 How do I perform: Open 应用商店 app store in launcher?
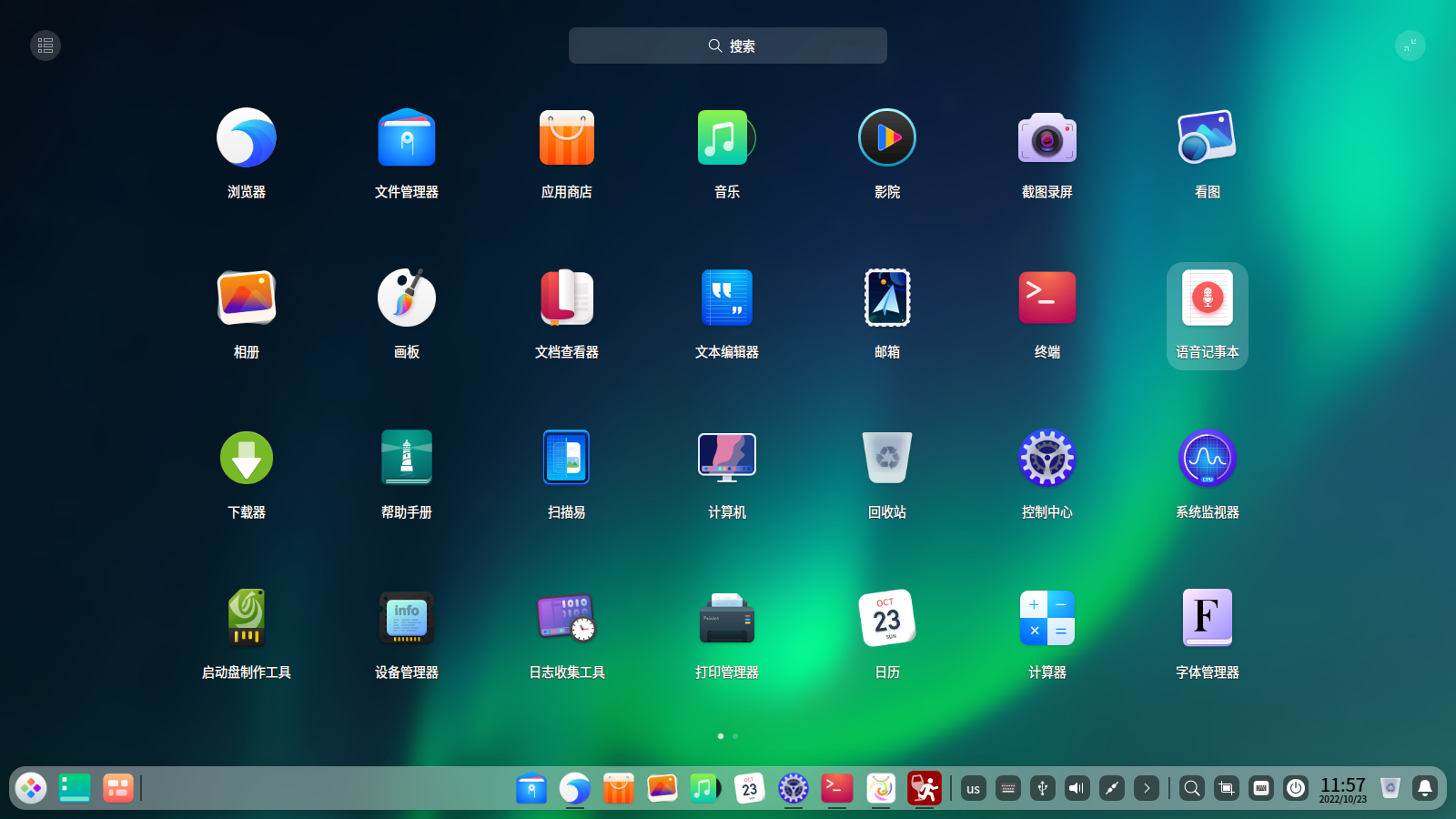(x=567, y=137)
